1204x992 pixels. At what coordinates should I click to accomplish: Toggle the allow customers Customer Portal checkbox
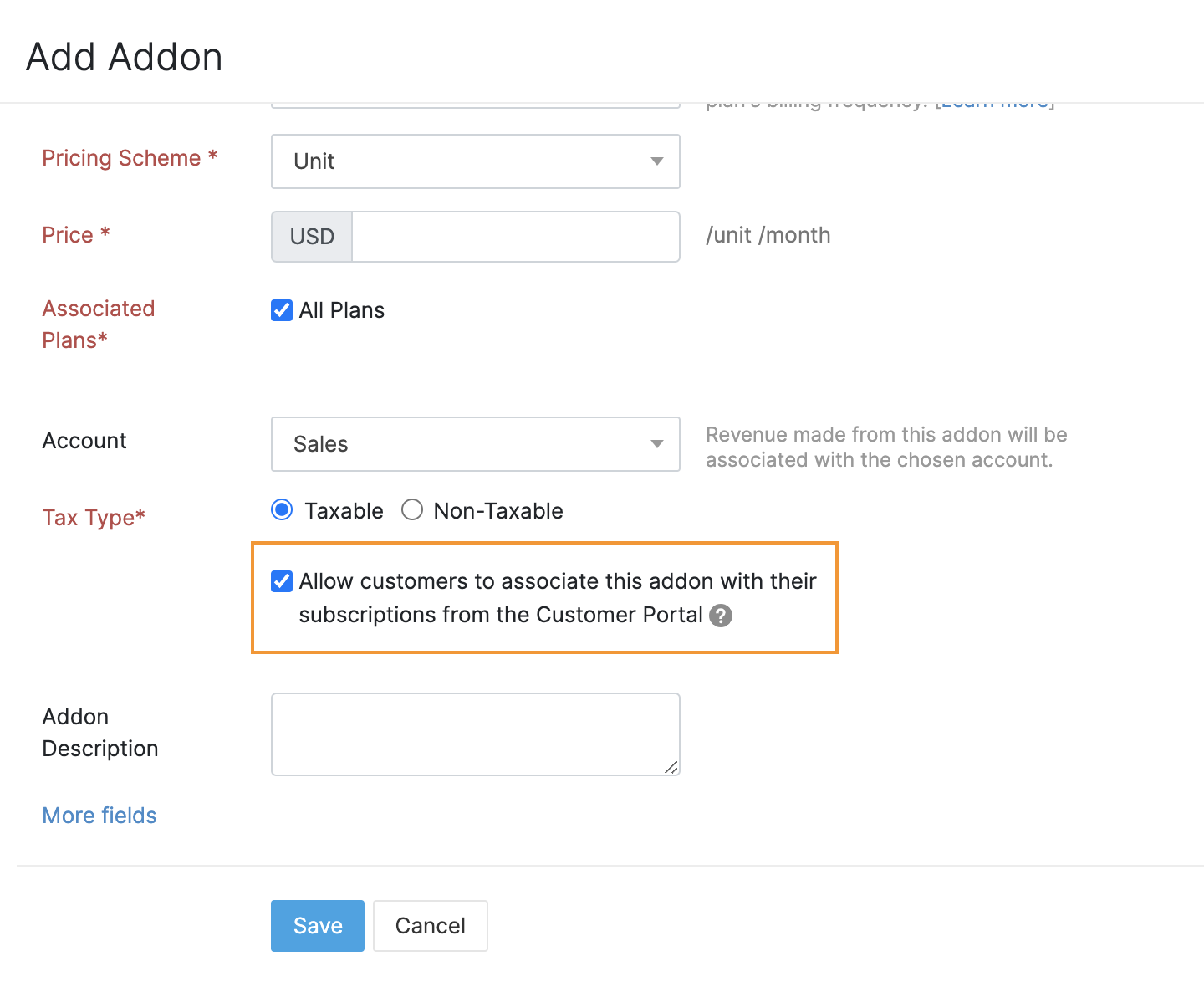[282, 581]
